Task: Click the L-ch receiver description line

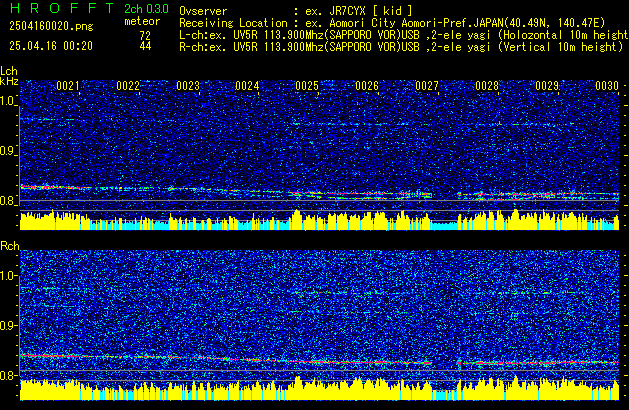Action: click(404, 35)
